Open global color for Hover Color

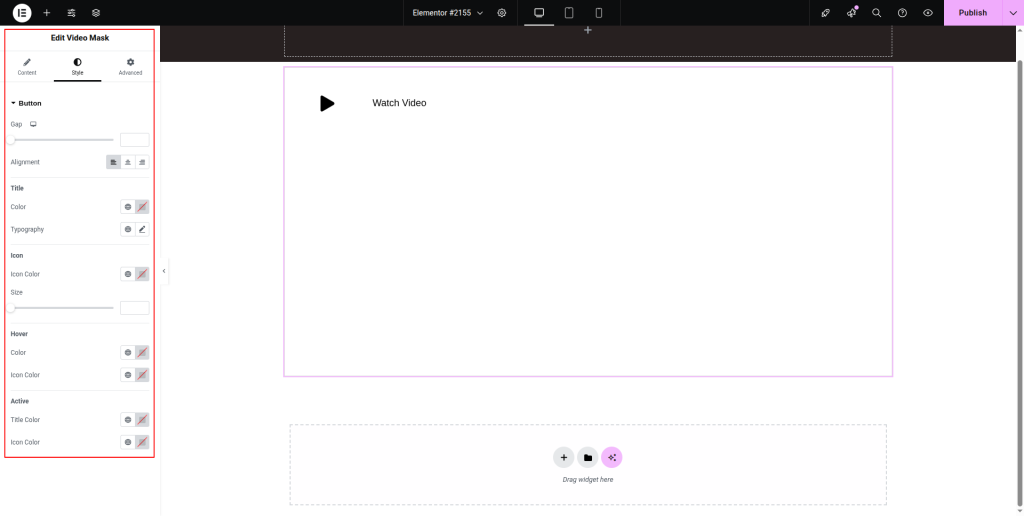tap(128, 353)
